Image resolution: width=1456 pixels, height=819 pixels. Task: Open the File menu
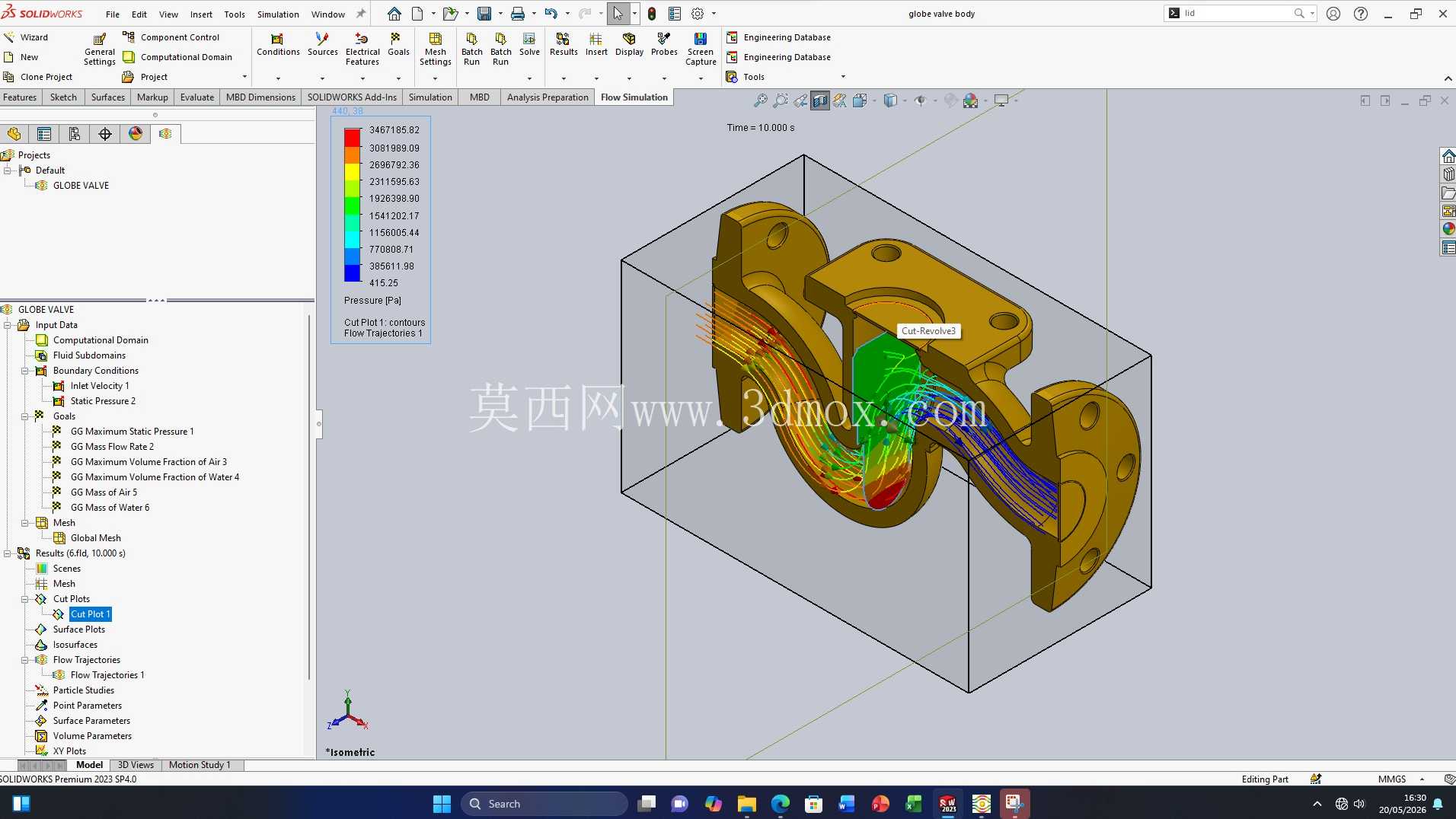113,14
